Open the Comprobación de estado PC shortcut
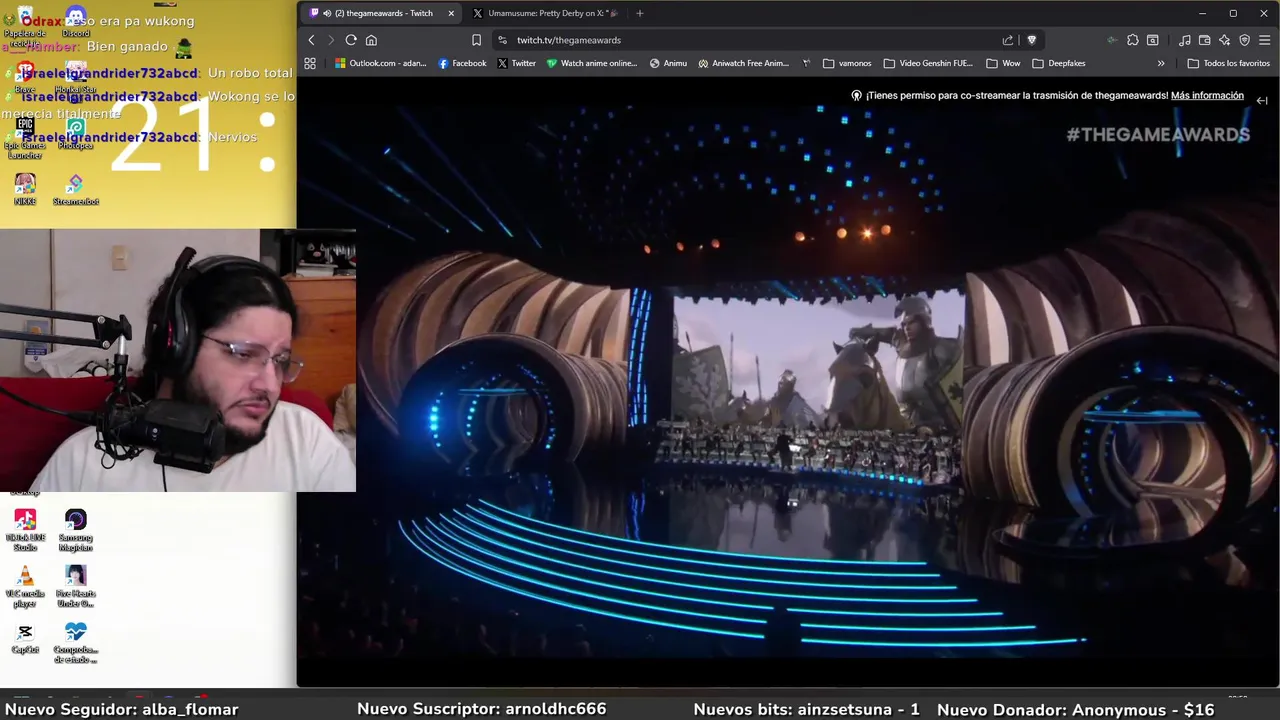1280x720 pixels. (76, 643)
